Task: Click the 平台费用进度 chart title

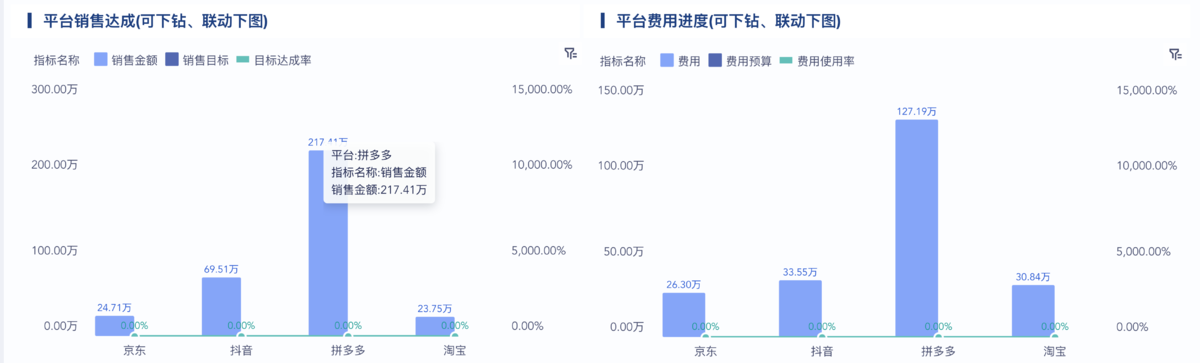Action: (x=728, y=21)
